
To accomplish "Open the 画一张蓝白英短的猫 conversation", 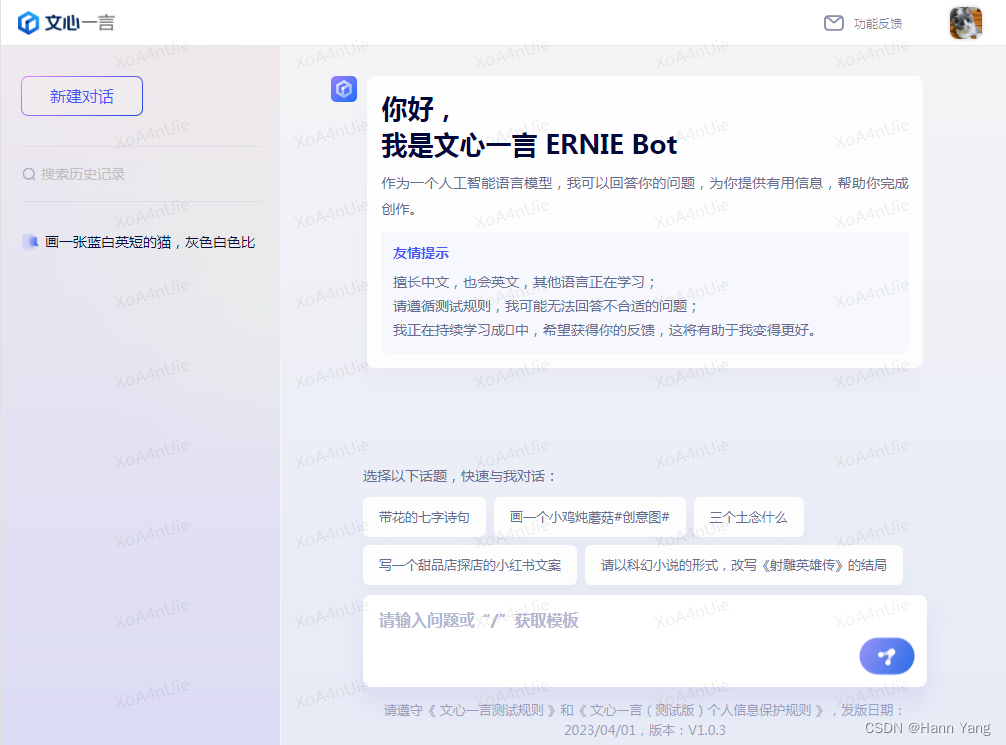I will (140, 242).
